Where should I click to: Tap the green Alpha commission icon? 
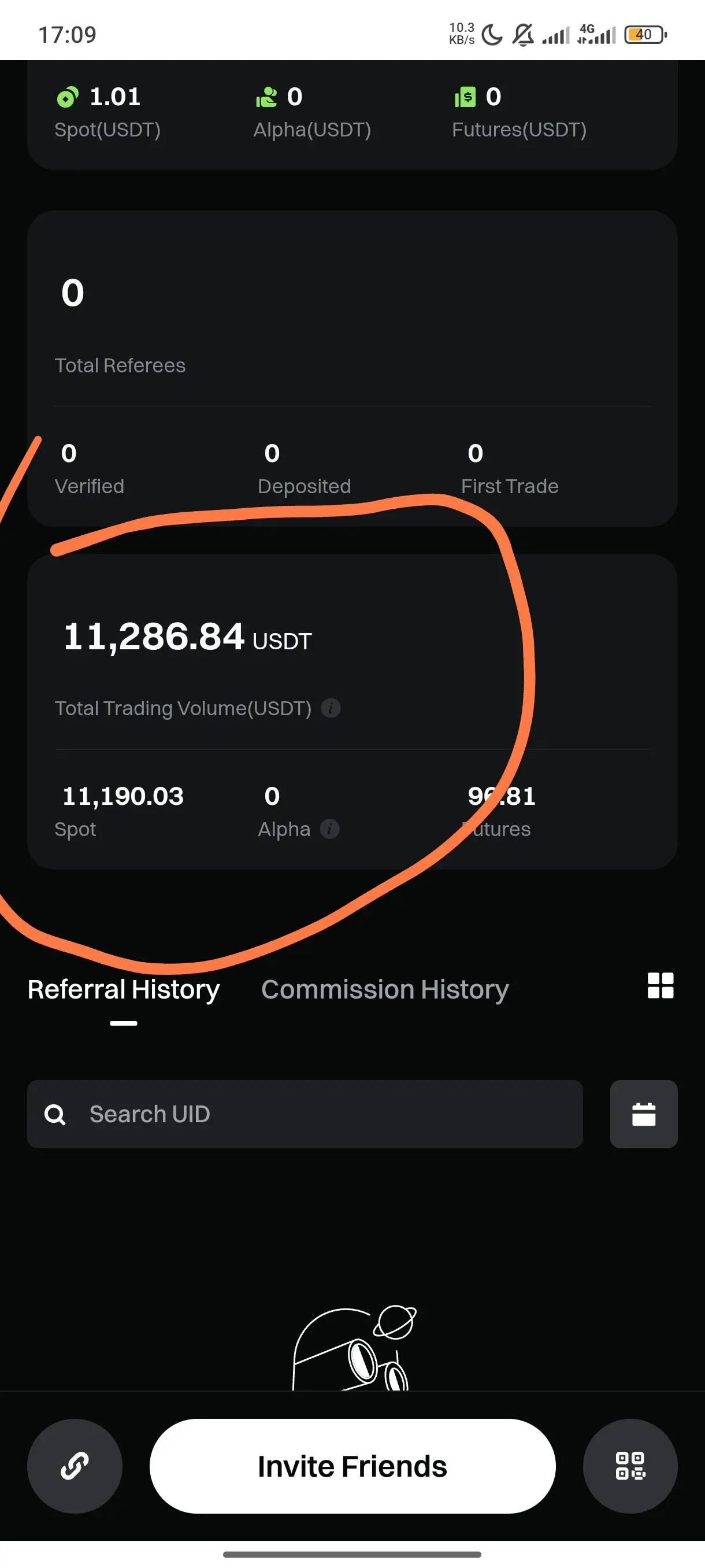pyautogui.click(x=266, y=97)
